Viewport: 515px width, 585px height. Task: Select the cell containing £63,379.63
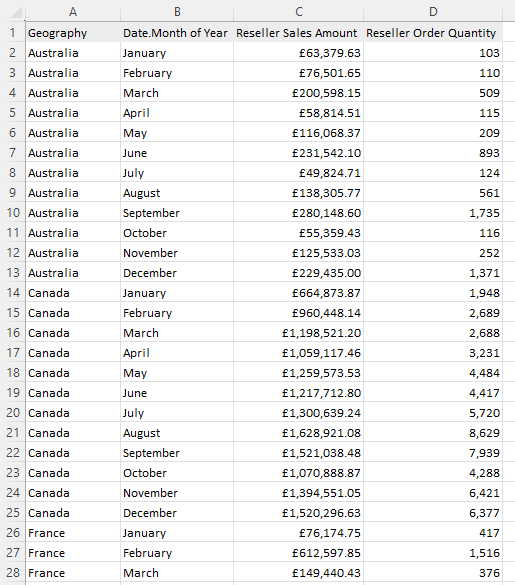tap(298, 53)
